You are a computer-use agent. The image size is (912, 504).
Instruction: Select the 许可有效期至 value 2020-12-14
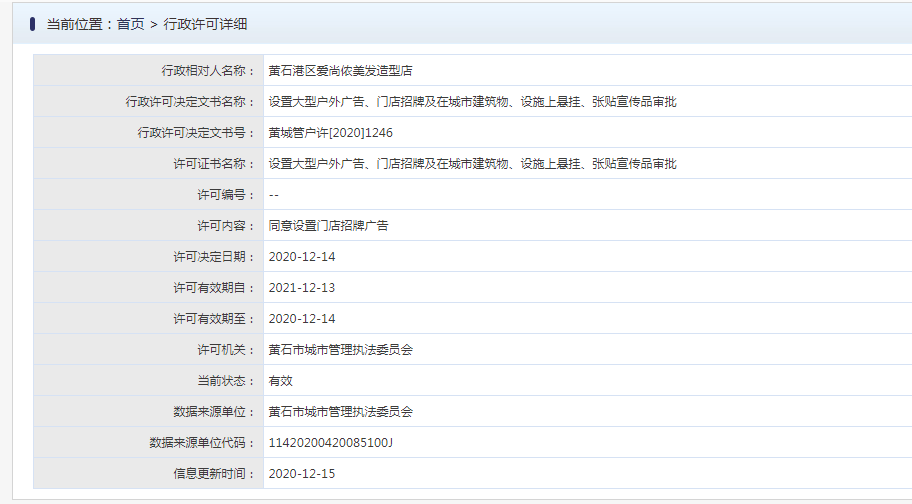point(302,319)
